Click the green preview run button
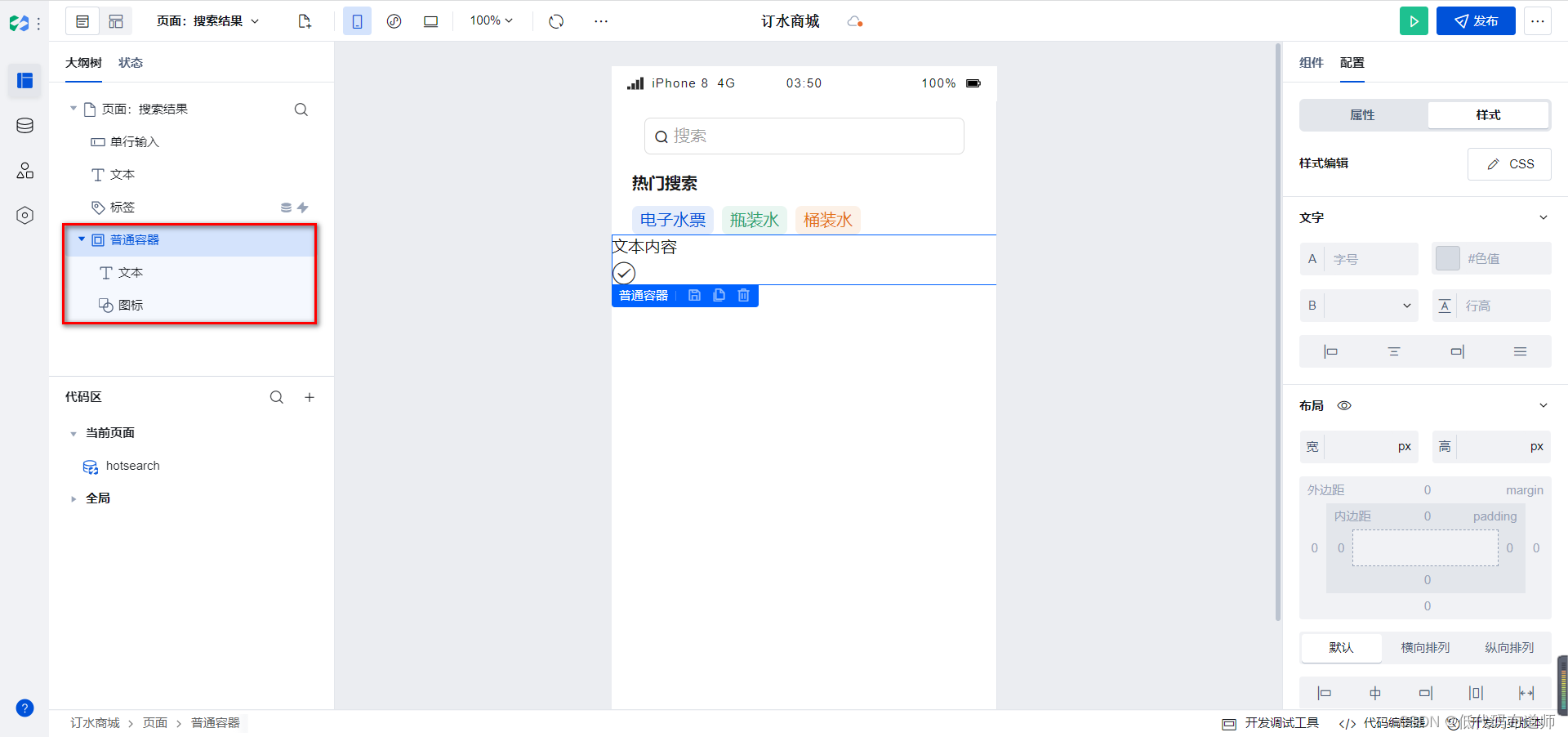The image size is (1568, 737). [x=1414, y=21]
